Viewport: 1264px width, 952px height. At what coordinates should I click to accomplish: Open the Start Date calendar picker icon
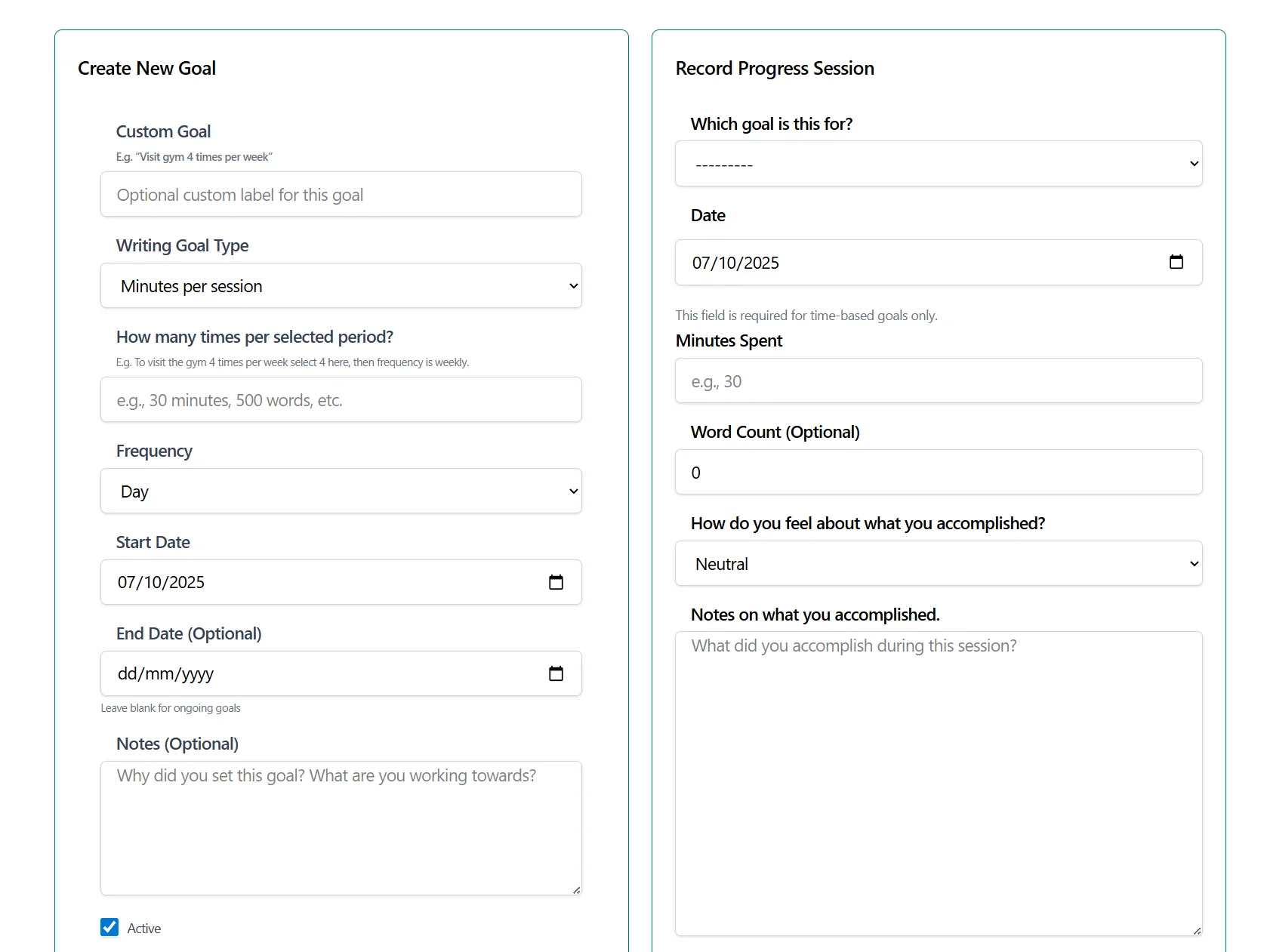coord(556,582)
